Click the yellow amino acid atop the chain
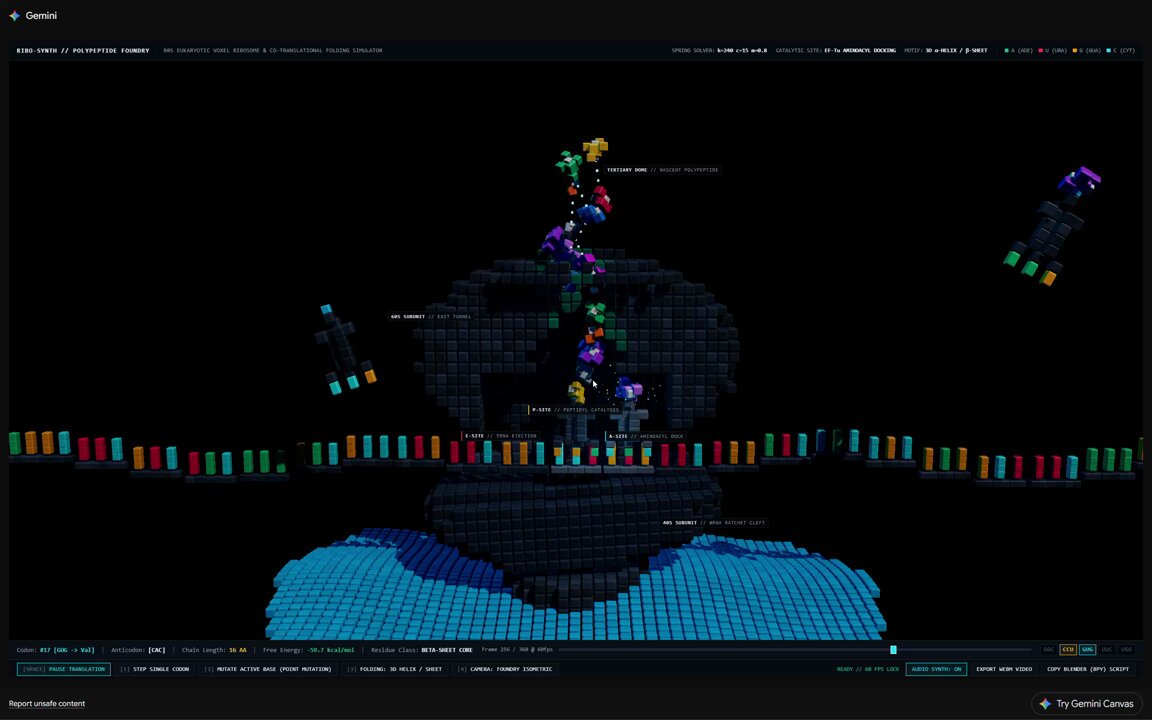Screen dimensions: 1152x720 595,149
